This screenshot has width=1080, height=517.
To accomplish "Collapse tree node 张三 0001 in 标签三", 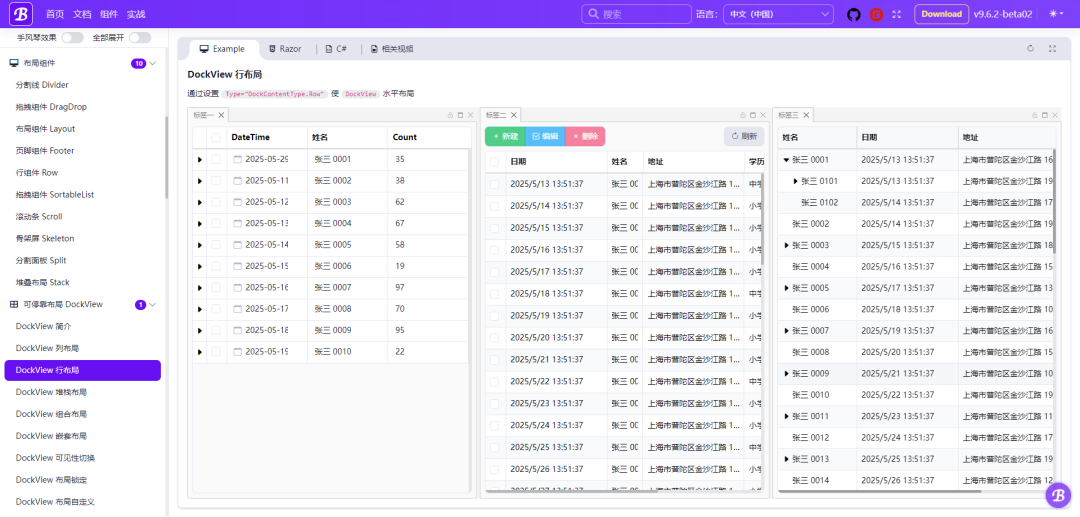I will (787, 160).
